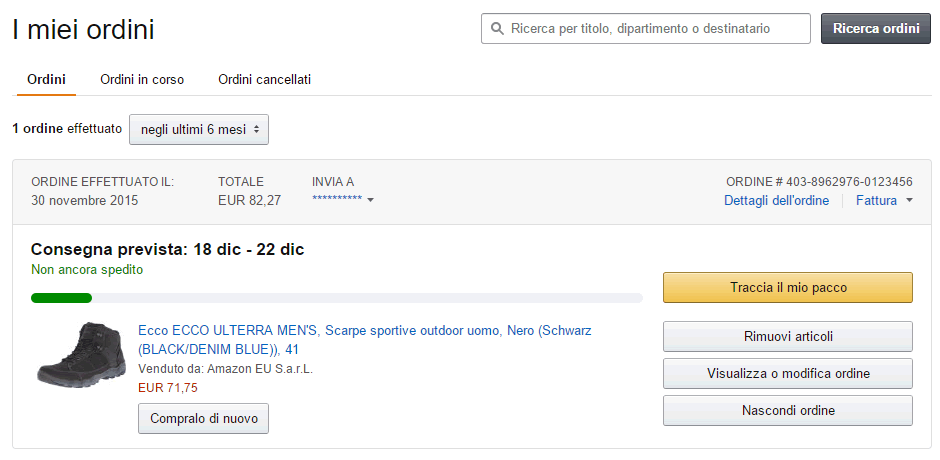Image resolution: width=940 pixels, height=460 pixels.
Task: Open Dettagli dell'ordine link
Action: pyautogui.click(x=776, y=201)
